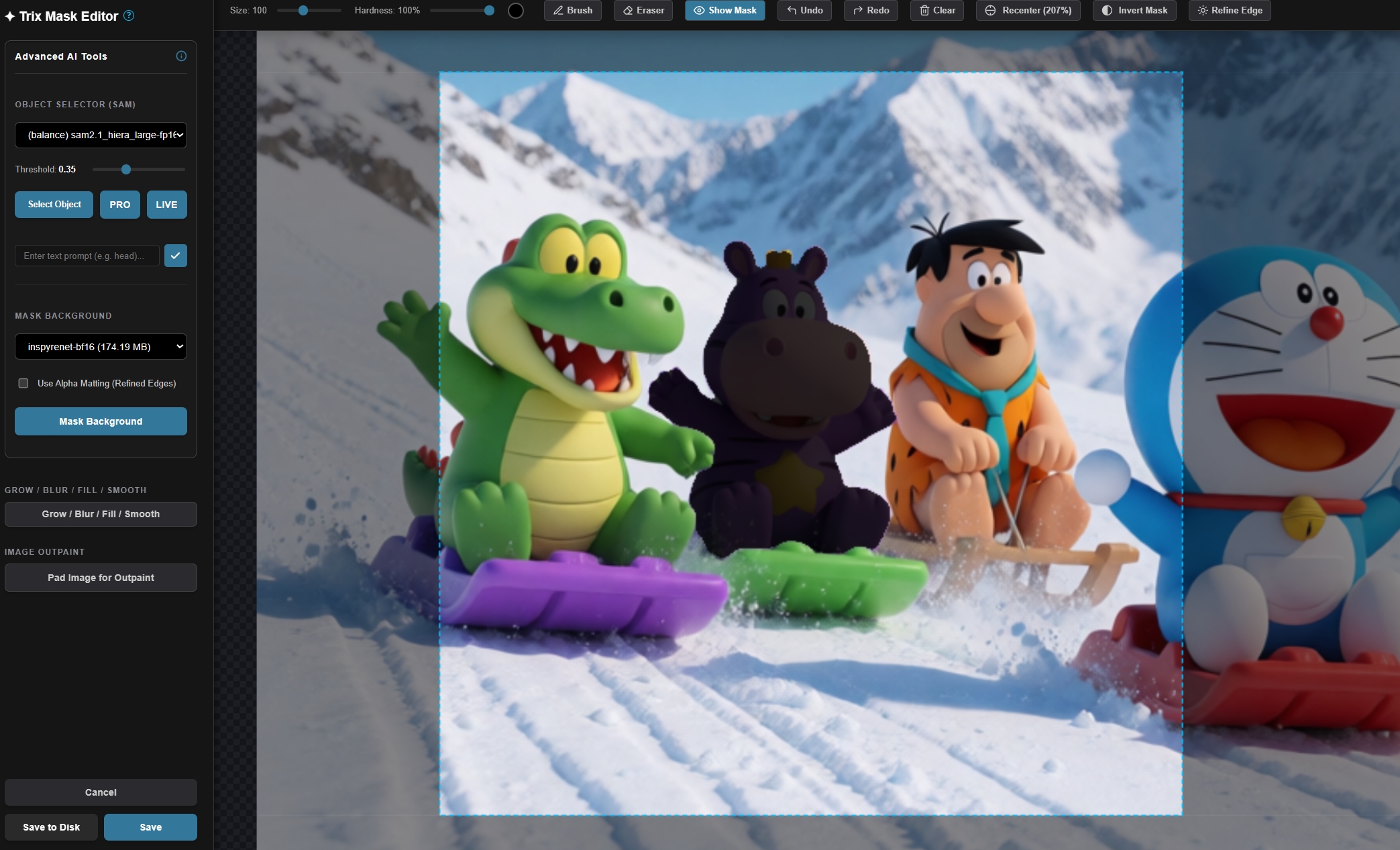The image size is (1400, 850).
Task: Adjust the Hardness slider
Action: [462, 11]
